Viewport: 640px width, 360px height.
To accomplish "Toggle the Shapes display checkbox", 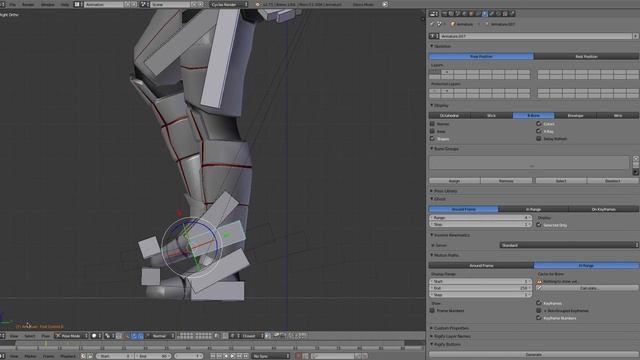I will click(x=432, y=138).
